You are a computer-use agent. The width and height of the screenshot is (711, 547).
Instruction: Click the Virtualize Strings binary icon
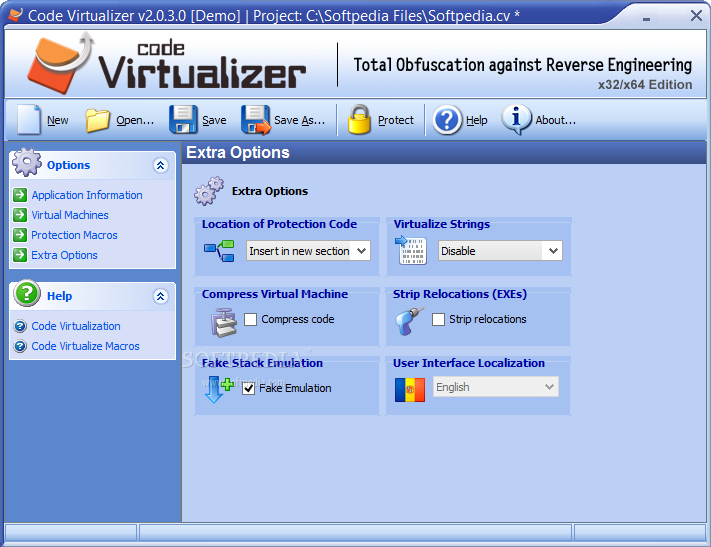pos(410,250)
